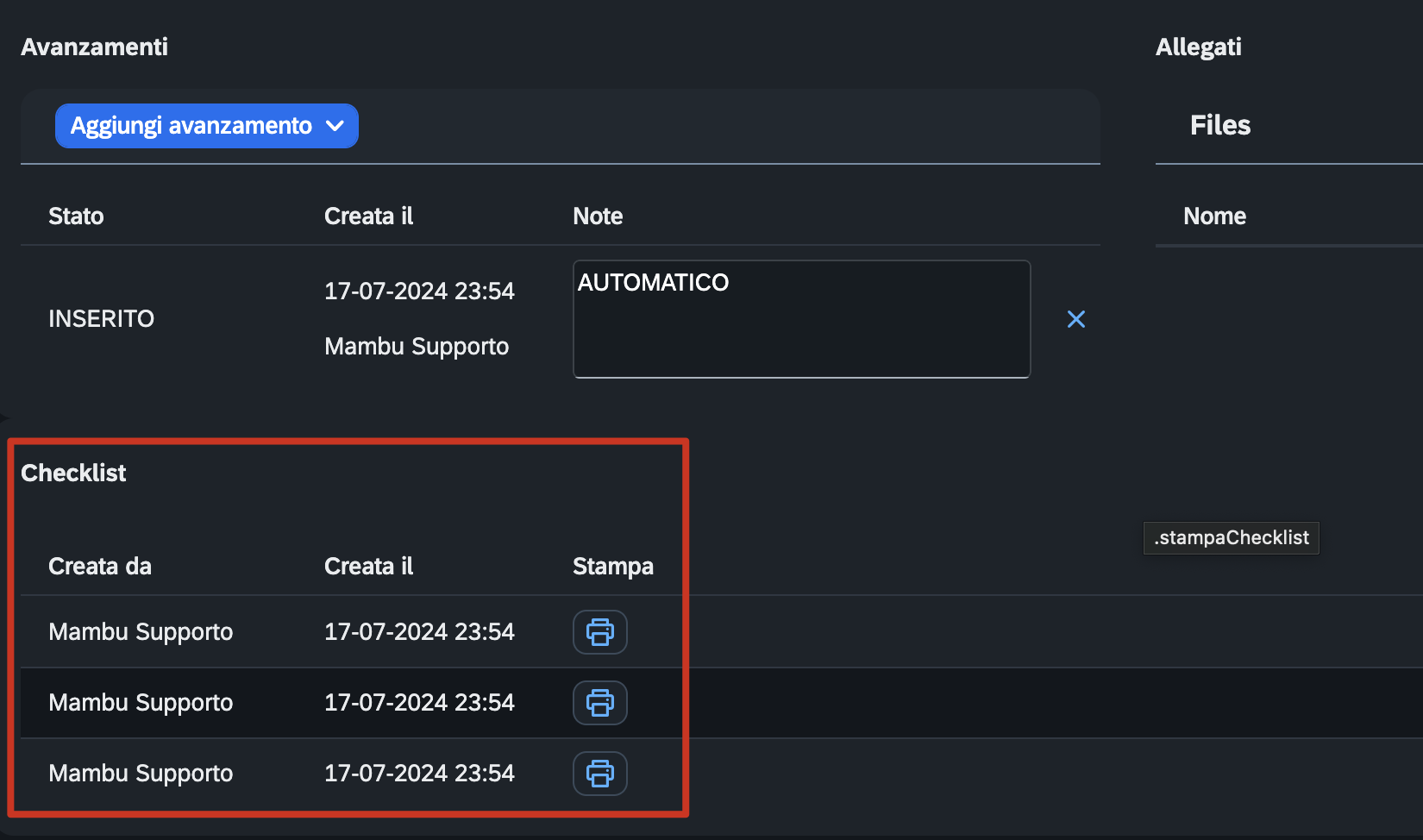
Task: Print the second checklist row
Action: tap(600, 703)
